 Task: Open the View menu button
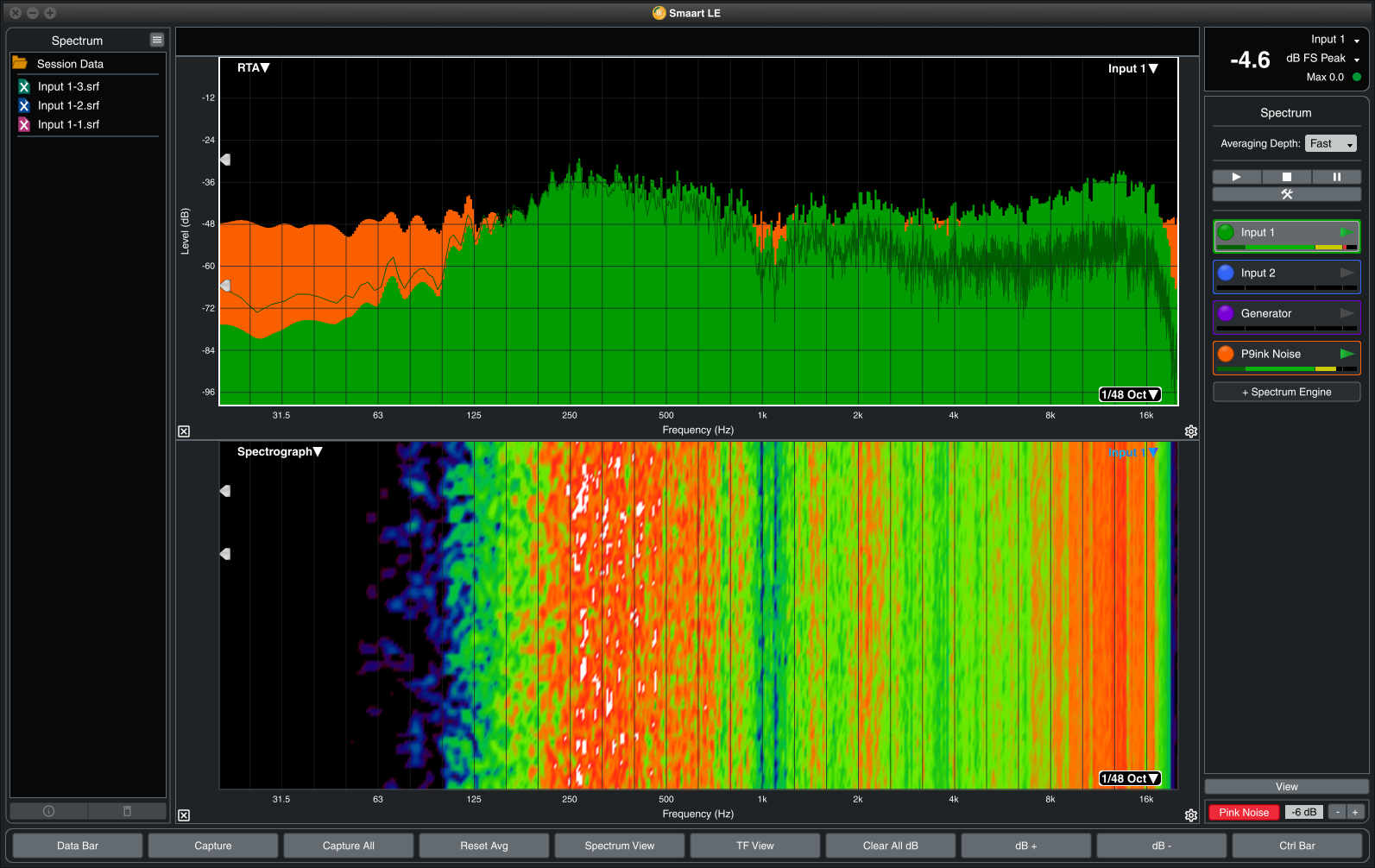pyautogui.click(x=1287, y=787)
